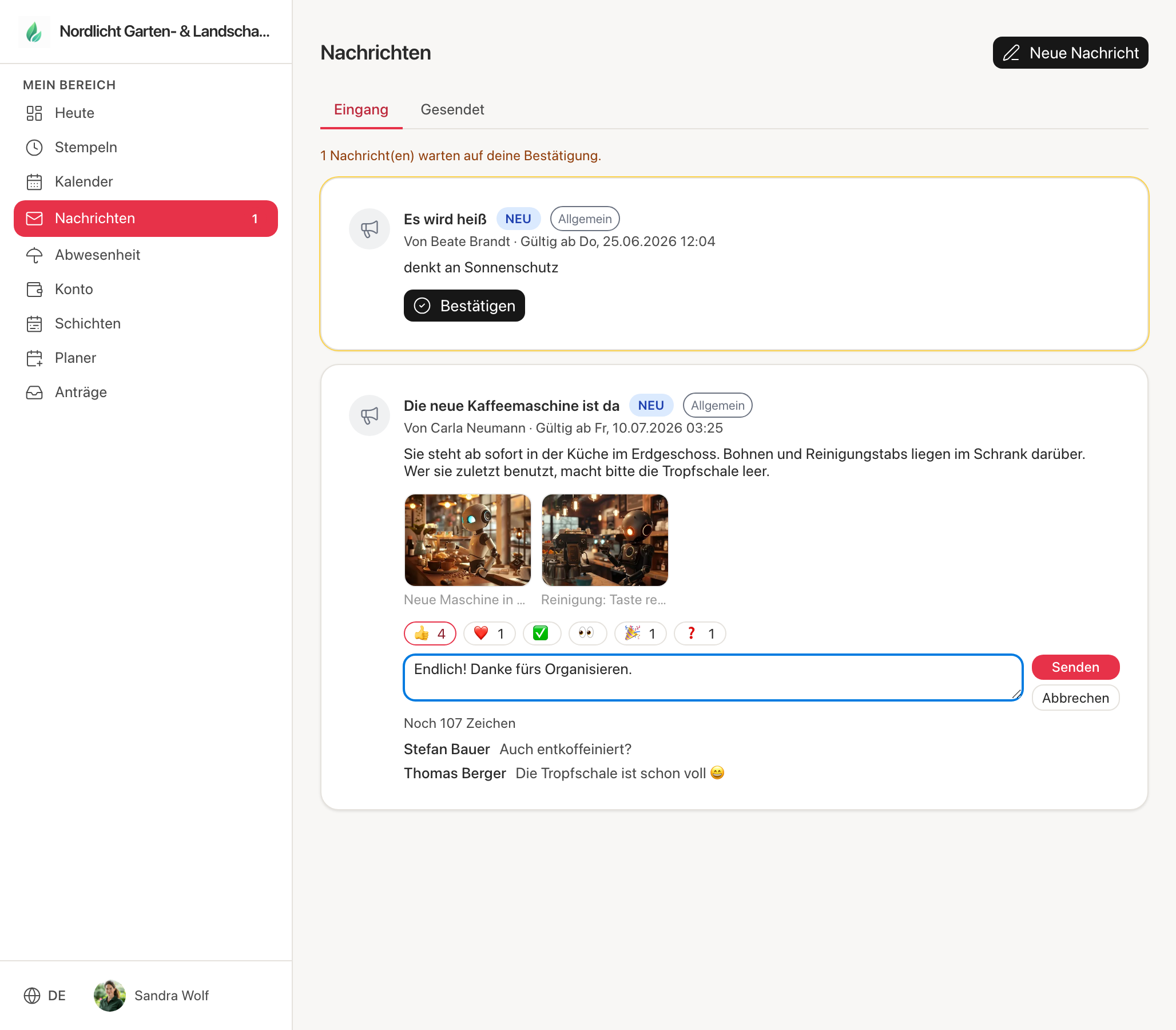Open Konto wallet item
Viewport: 1176px width, 1030px height.
tap(146, 289)
